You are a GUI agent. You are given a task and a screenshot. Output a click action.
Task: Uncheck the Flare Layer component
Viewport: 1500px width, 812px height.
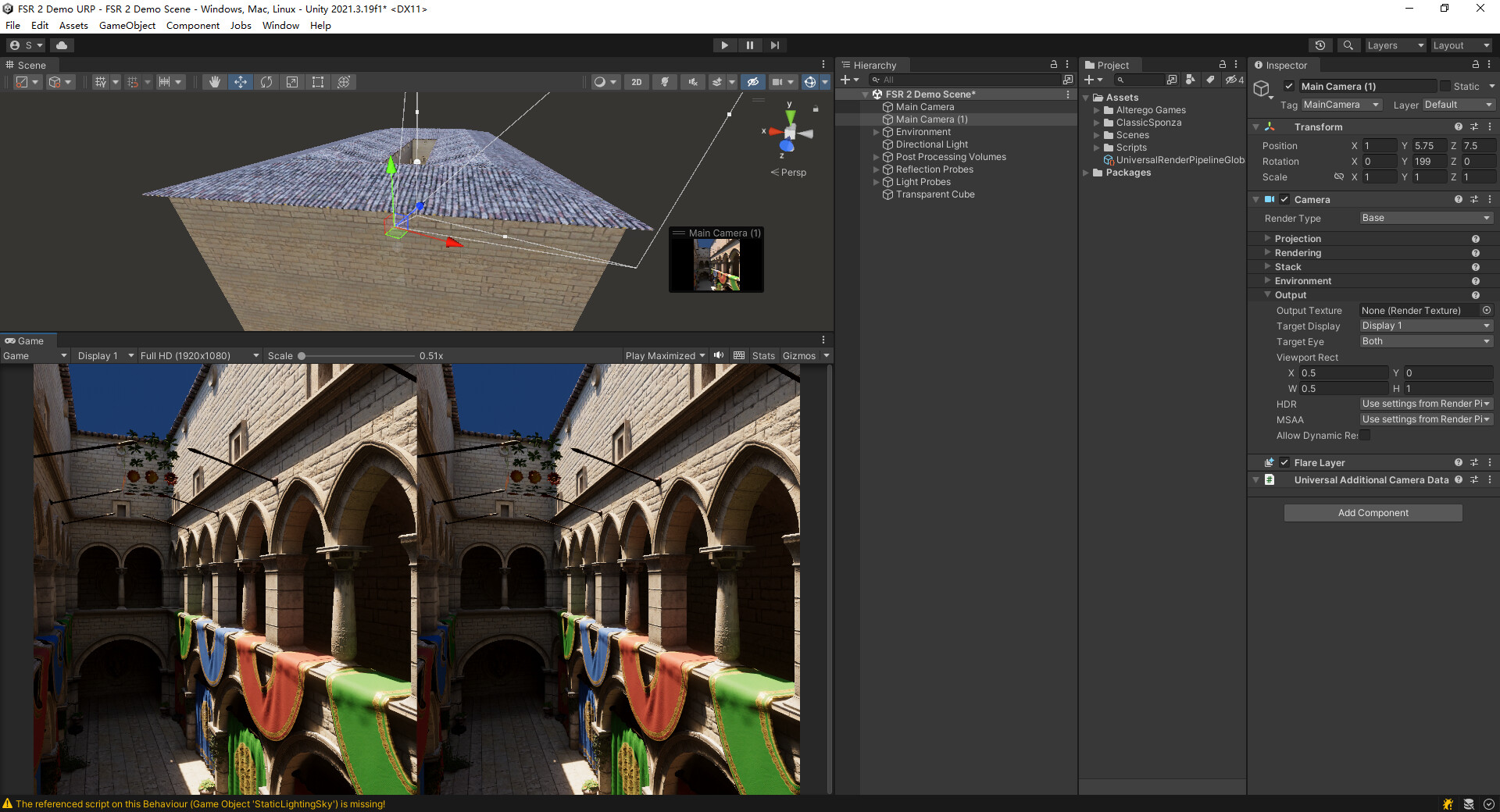1285,462
